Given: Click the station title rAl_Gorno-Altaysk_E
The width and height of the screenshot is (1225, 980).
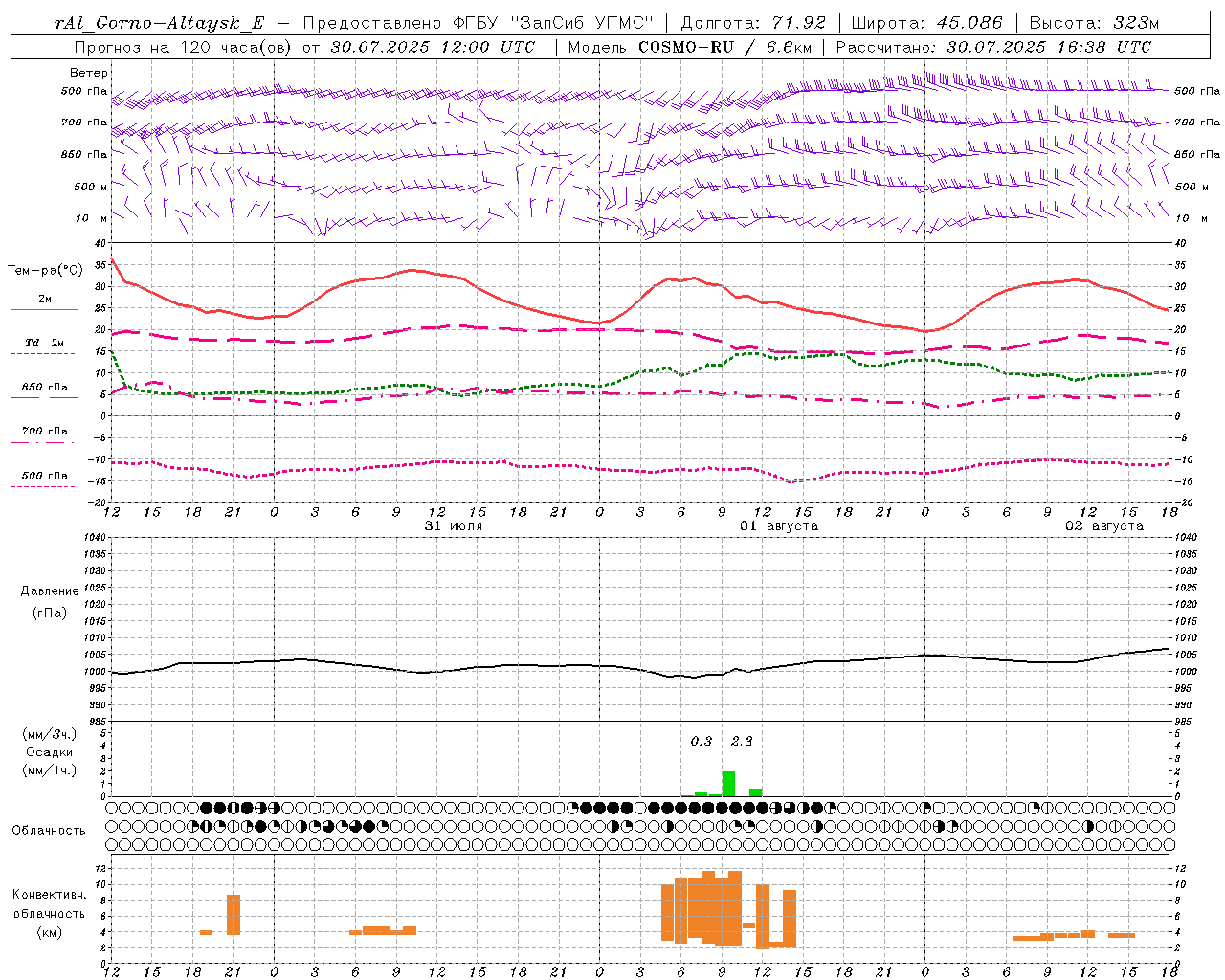Looking at the screenshot, I should click(x=160, y=24).
